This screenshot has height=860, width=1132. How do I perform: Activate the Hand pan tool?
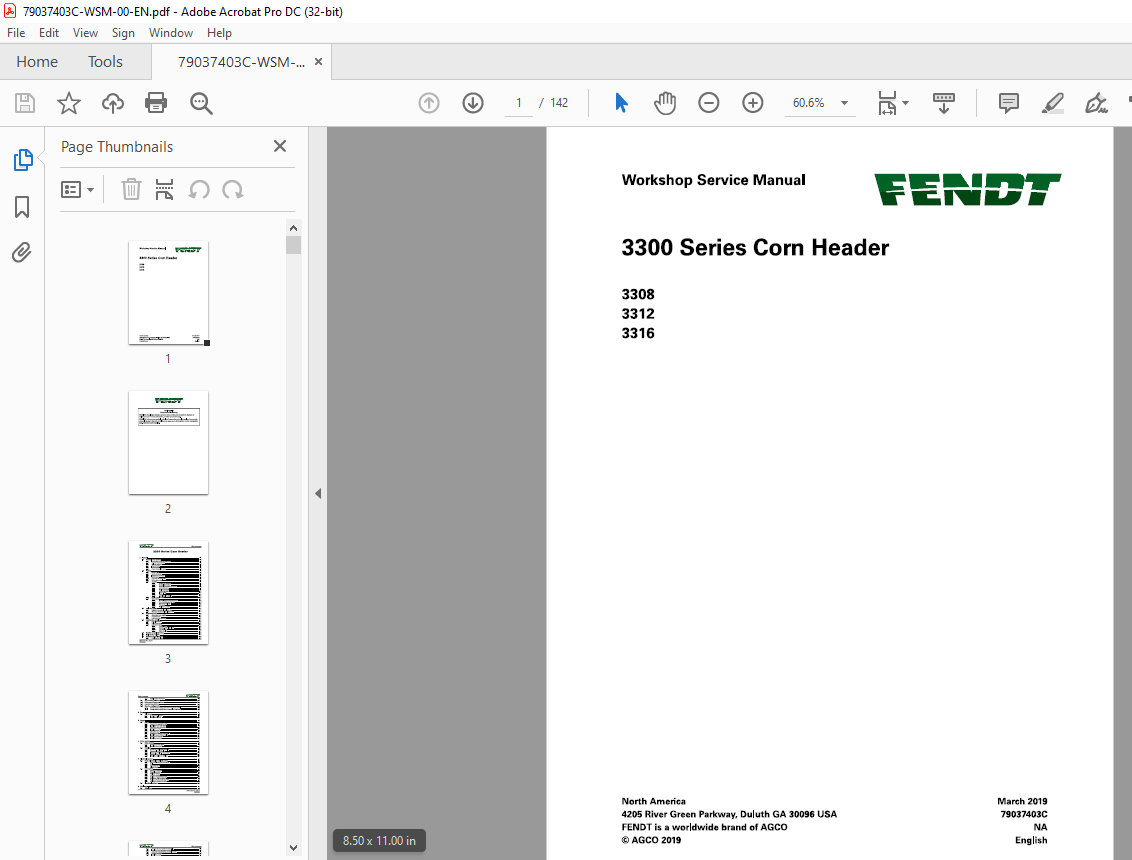point(665,103)
